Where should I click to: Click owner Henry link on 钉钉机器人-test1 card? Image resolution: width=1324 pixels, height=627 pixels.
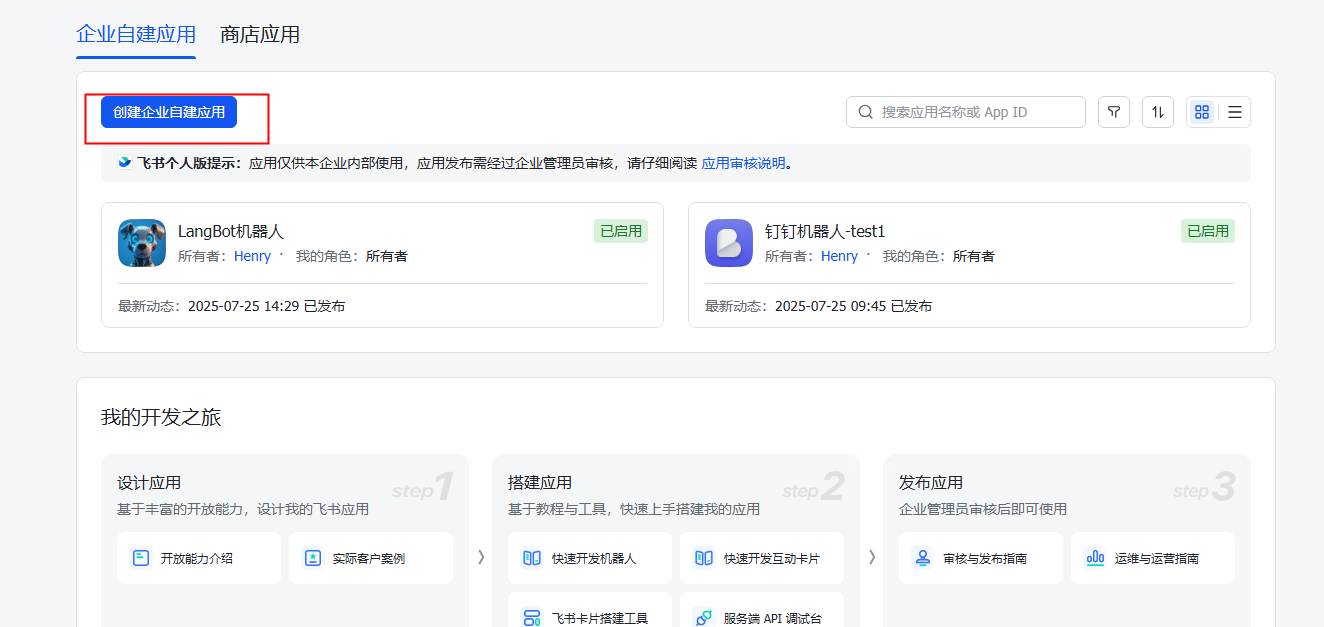(839, 256)
